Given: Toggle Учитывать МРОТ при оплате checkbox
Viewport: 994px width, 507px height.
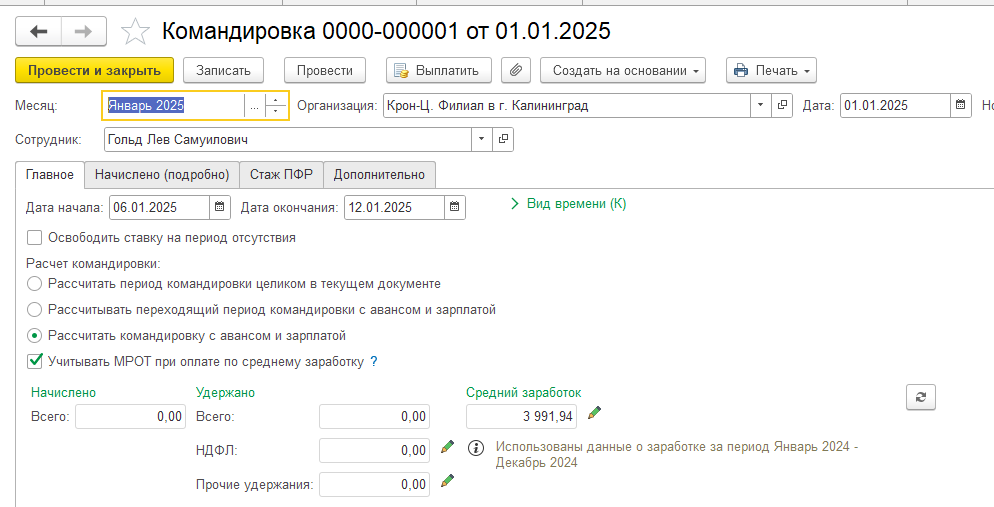Looking at the screenshot, I should tap(34, 361).
